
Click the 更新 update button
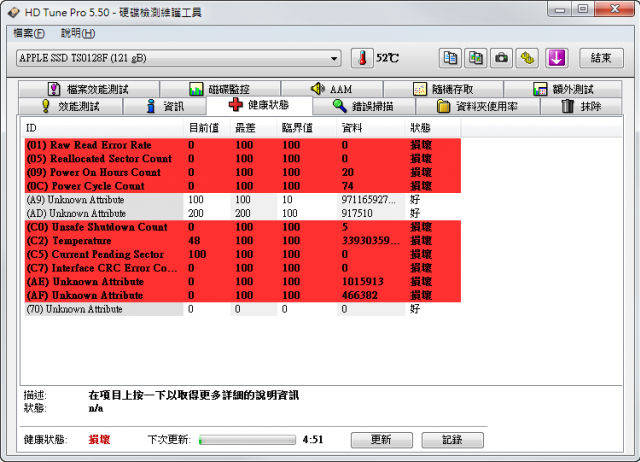(382, 440)
